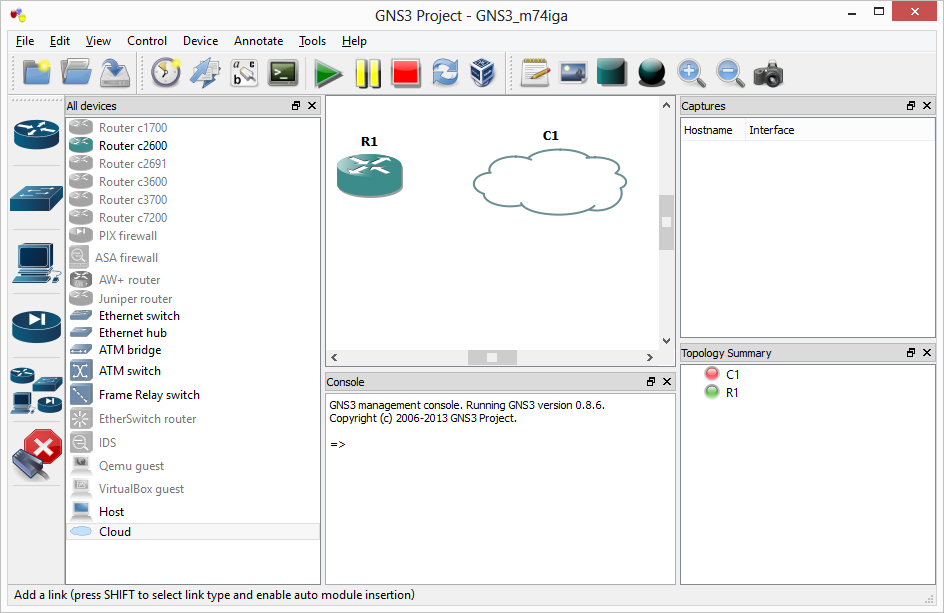Click inside the console input area
The image size is (944, 613).
pos(500,488)
